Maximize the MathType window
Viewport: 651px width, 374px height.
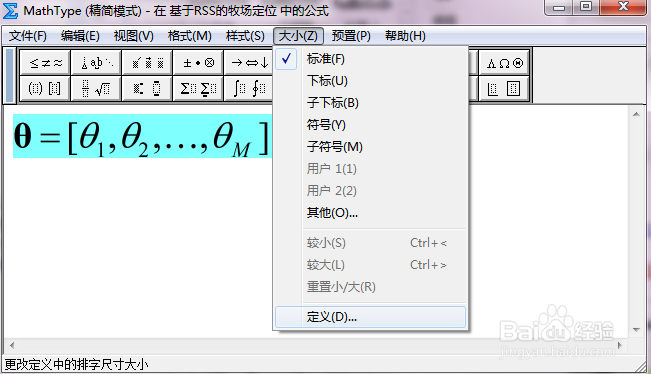586,7
